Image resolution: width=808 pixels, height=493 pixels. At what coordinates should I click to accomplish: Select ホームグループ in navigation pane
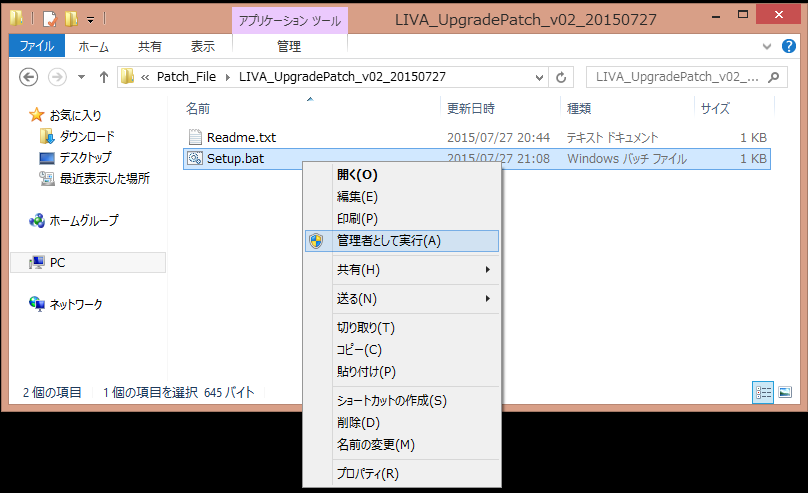pos(83,220)
